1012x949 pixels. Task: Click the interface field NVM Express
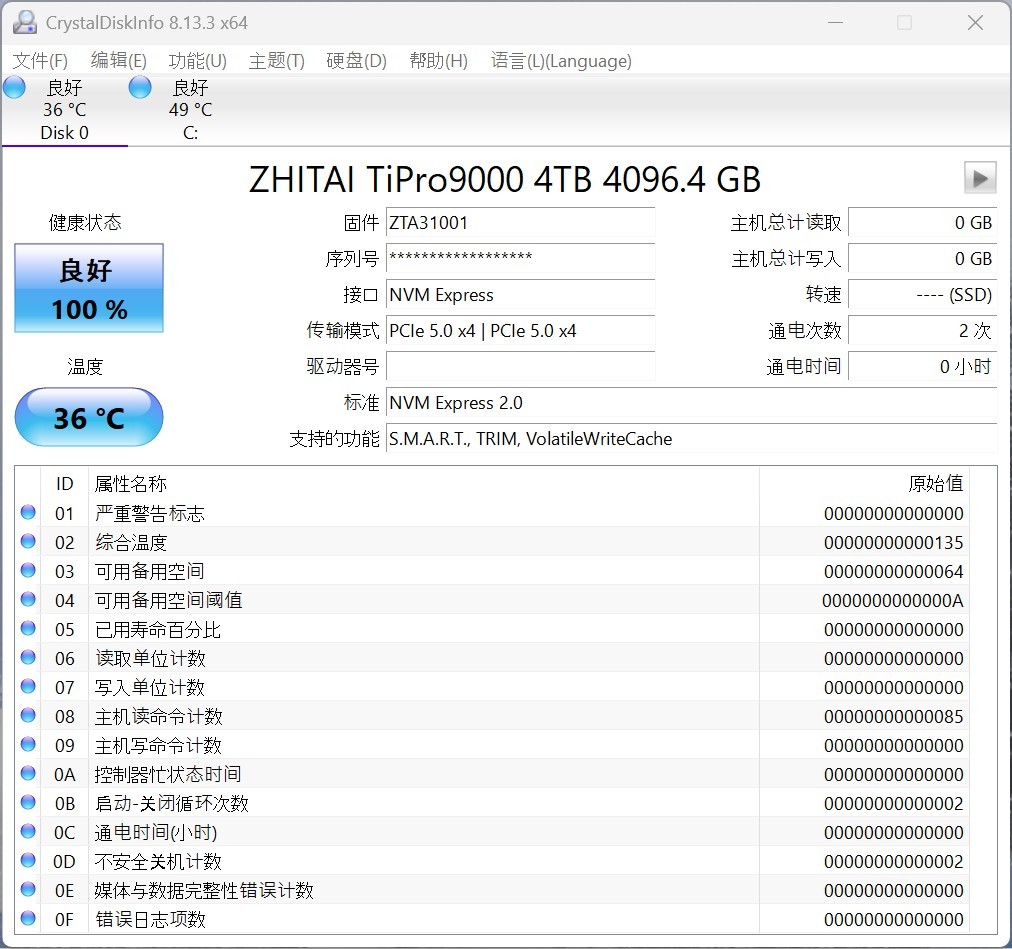pyautogui.click(x=520, y=295)
